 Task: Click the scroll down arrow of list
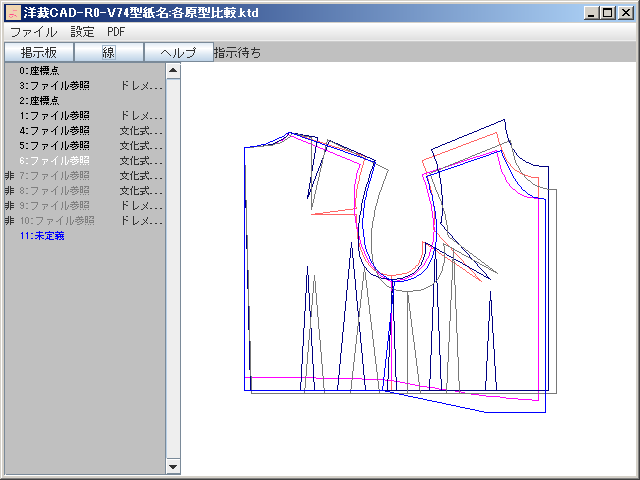[173, 467]
